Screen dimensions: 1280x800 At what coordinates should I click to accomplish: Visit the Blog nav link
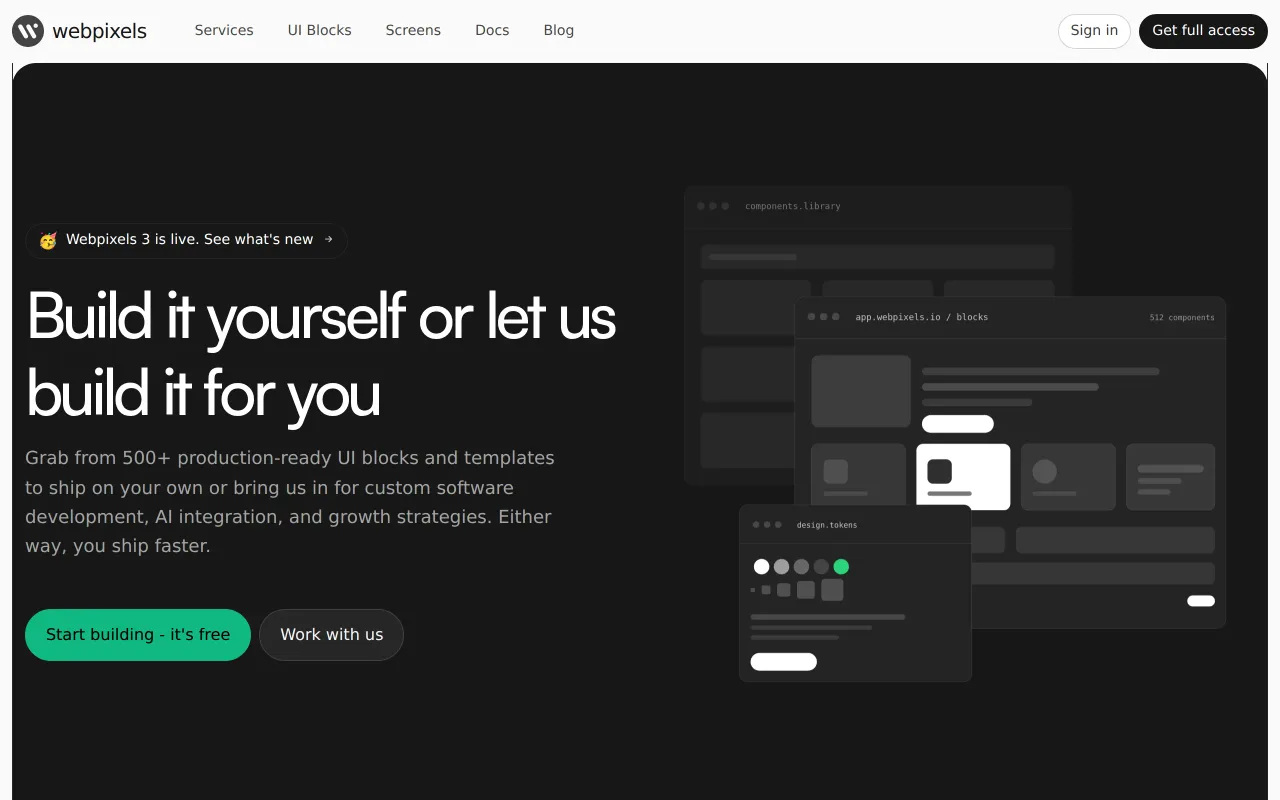pyautogui.click(x=559, y=30)
